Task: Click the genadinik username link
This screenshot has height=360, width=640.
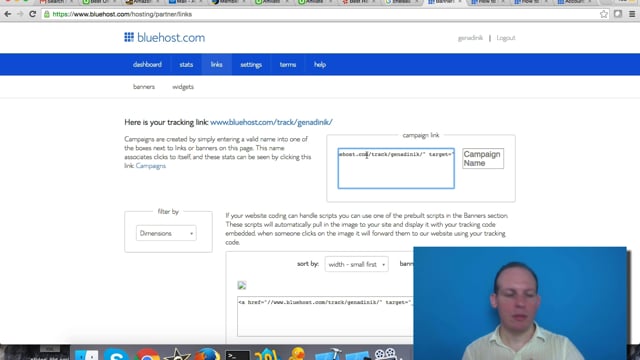Action: [470, 38]
